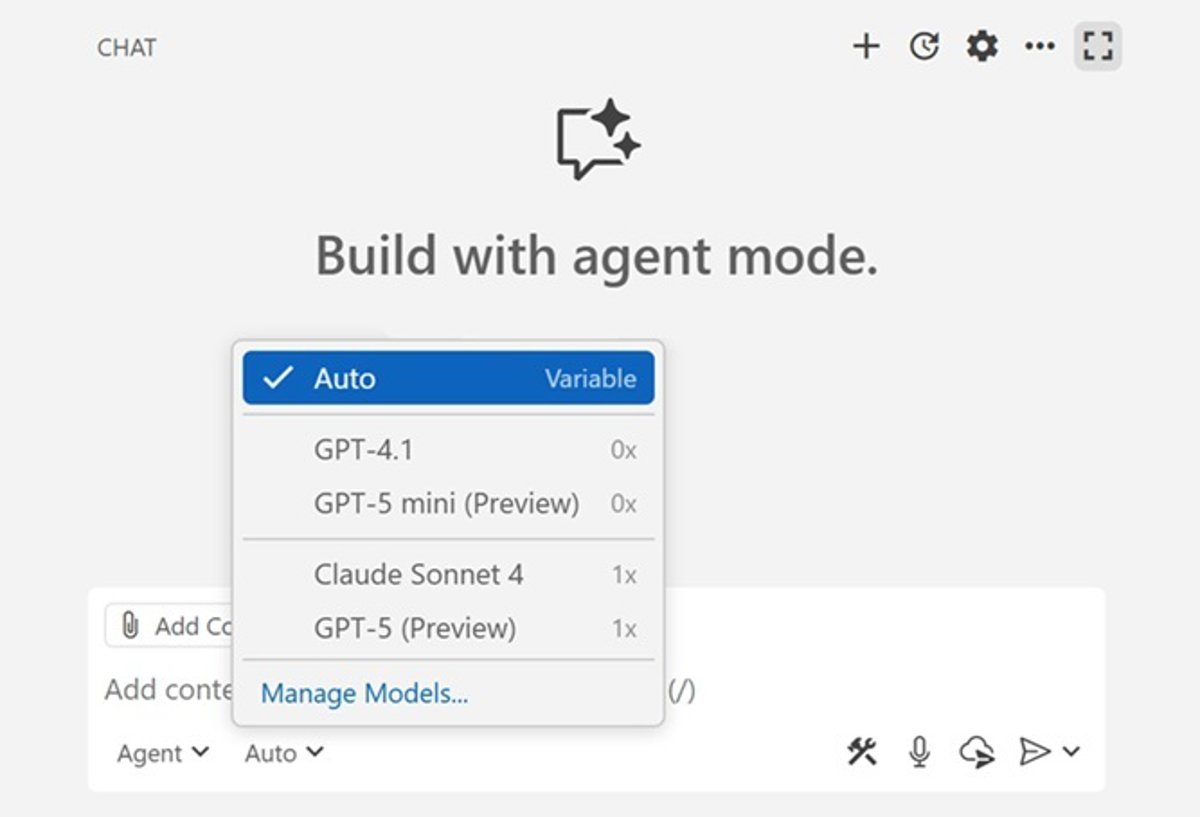Screen dimensions: 1200x817
Task: Click the configure tools icon
Action: pyautogui.click(x=862, y=752)
